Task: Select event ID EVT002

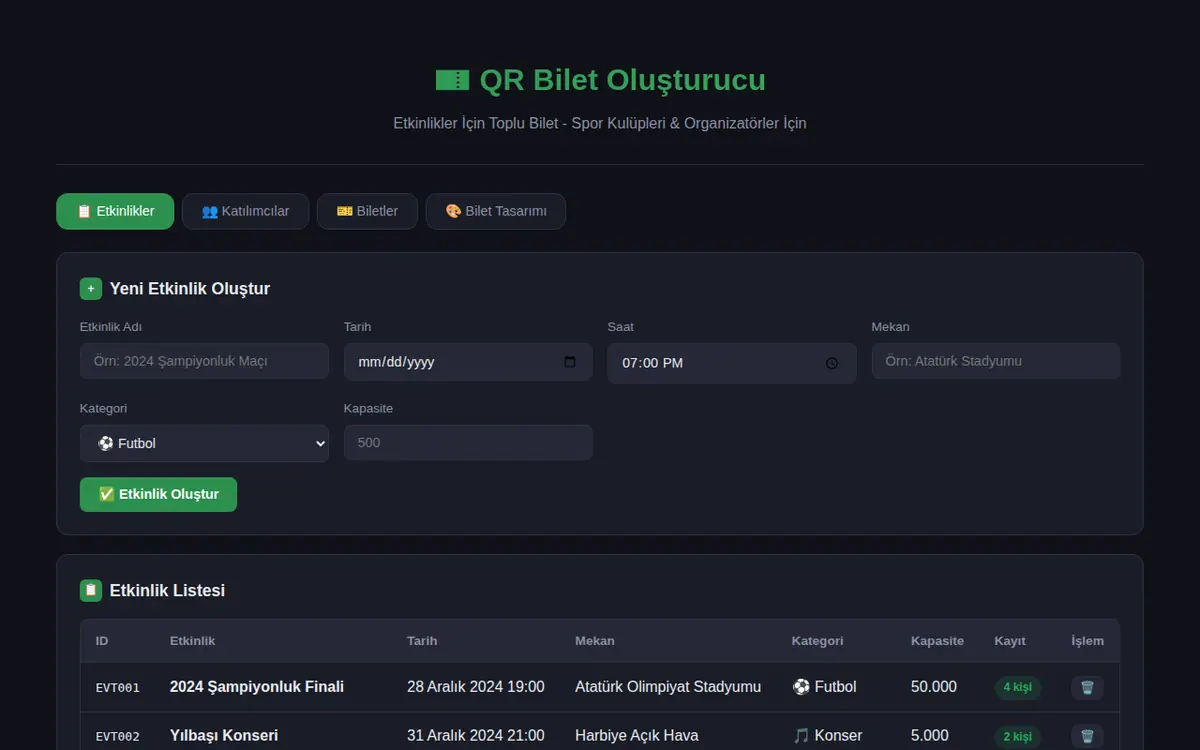Action: [118, 737]
